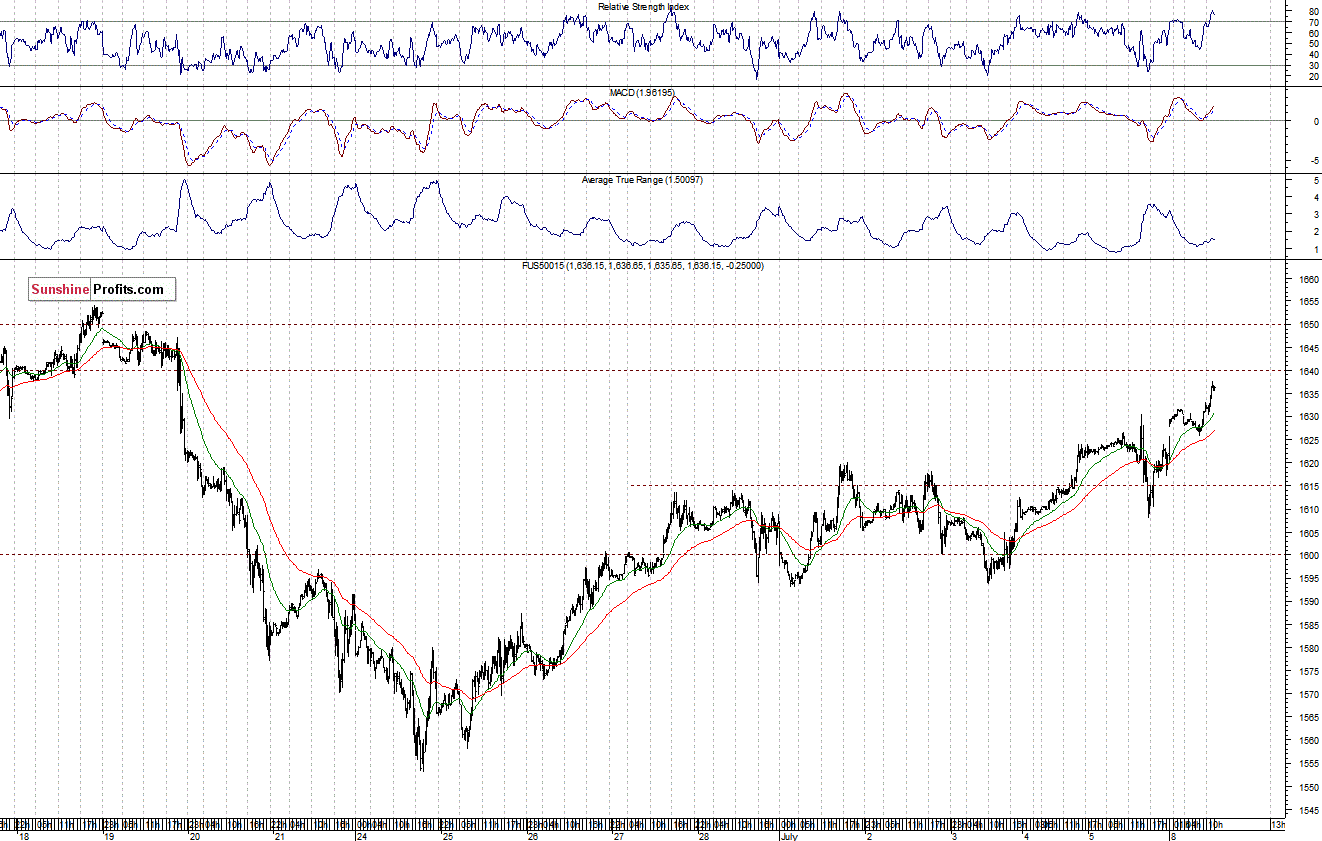Click the date label 25 on time axis
Image resolution: width=1322 pixels, height=841 pixels.
click(448, 835)
